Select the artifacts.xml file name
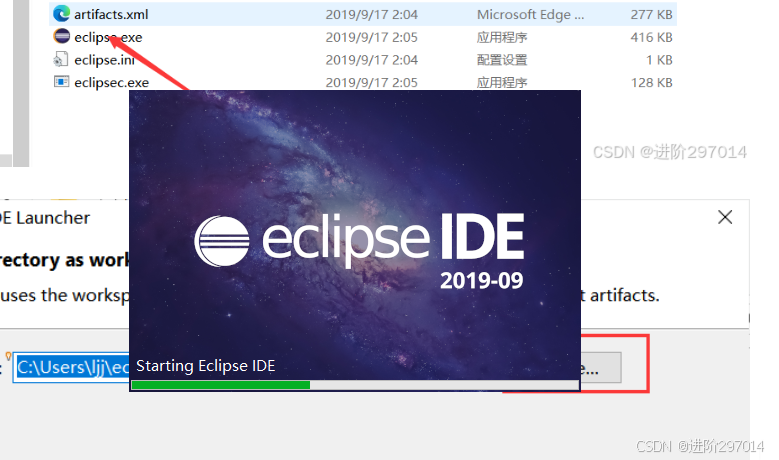The height and width of the screenshot is (460, 779). tap(111, 14)
